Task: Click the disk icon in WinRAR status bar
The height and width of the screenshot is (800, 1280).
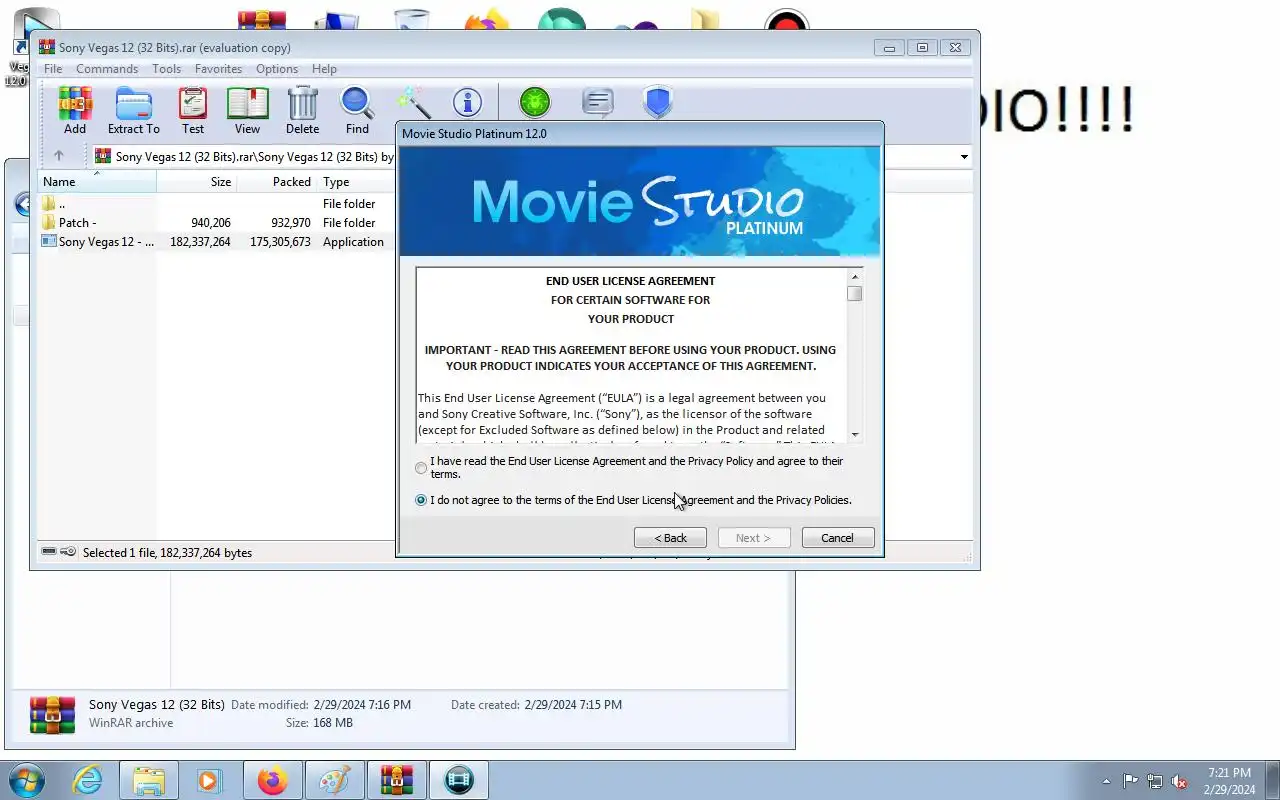Action: 48,552
